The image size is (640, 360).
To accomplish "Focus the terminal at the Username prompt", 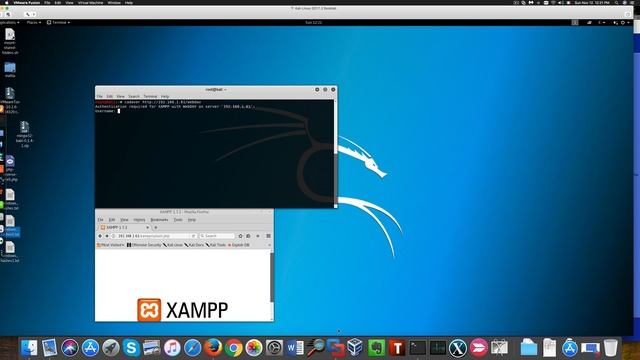I will tap(119, 111).
